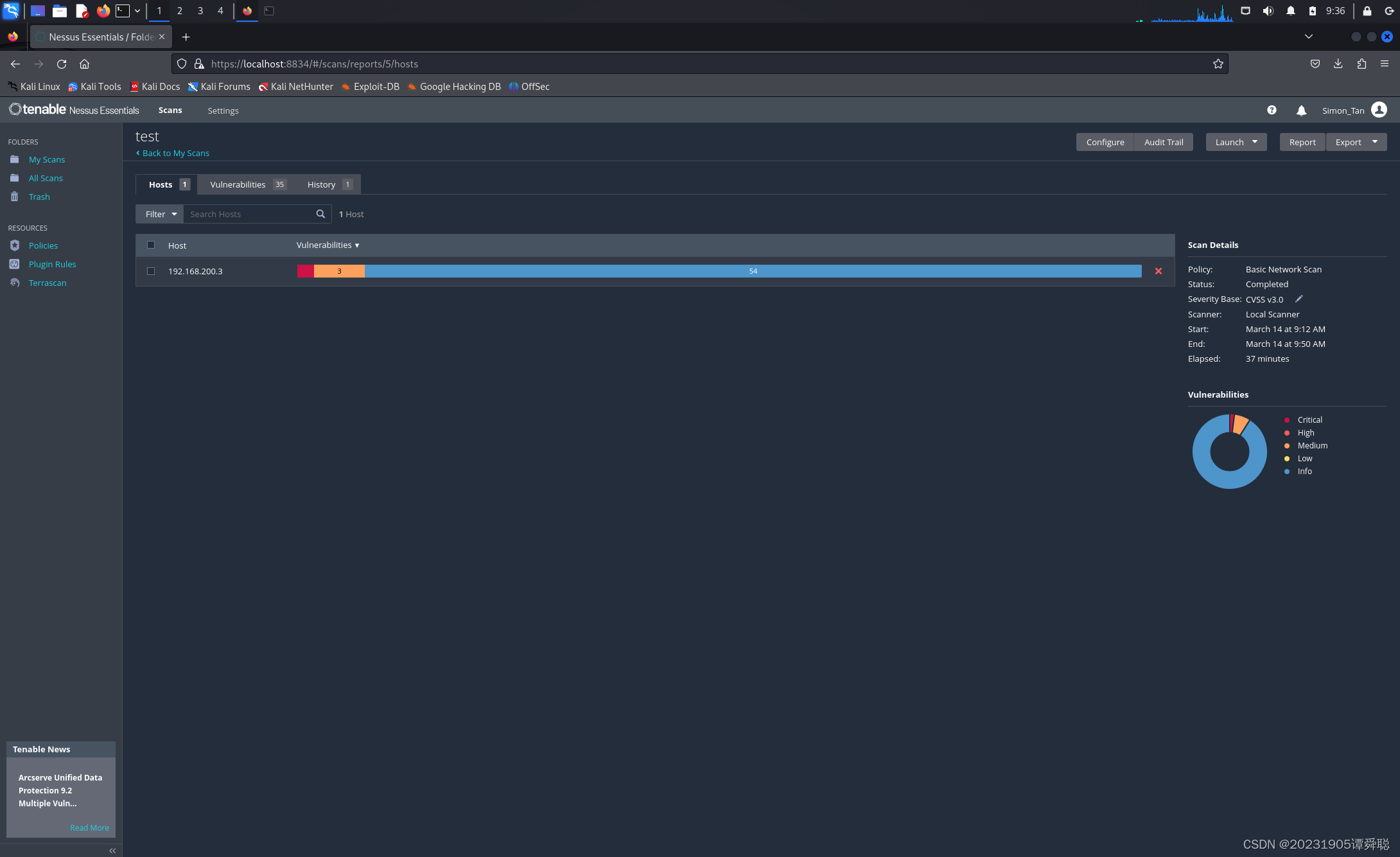Close the Nessus Essentials browser tab
This screenshot has width=1400, height=857.
(162, 37)
